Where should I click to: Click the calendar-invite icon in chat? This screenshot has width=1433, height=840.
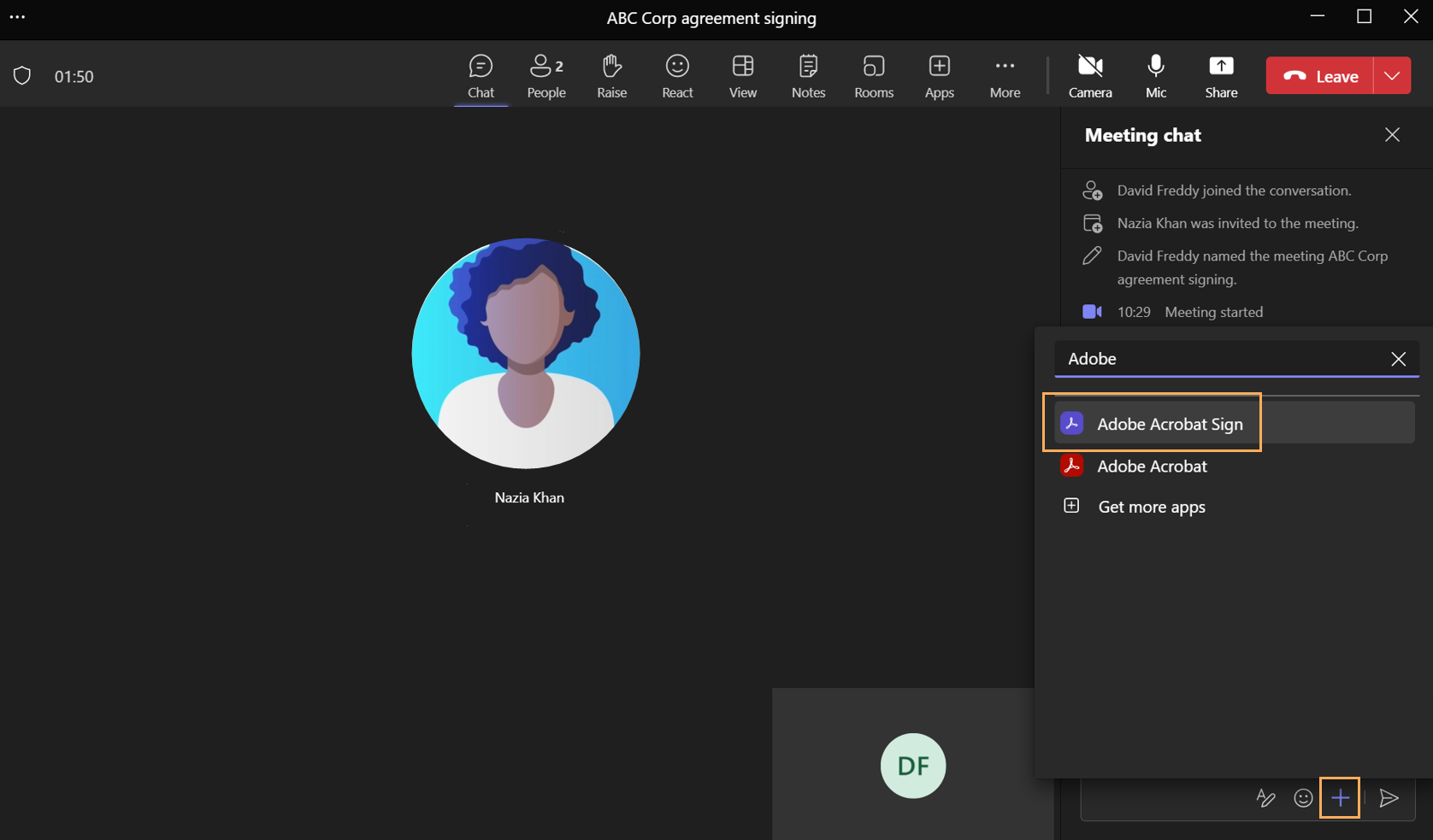click(x=1092, y=223)
